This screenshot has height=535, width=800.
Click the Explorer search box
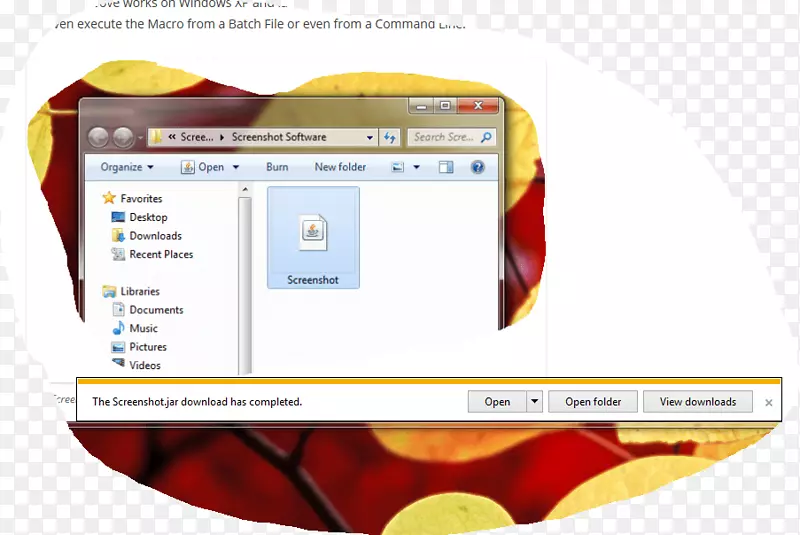point(445,138)
